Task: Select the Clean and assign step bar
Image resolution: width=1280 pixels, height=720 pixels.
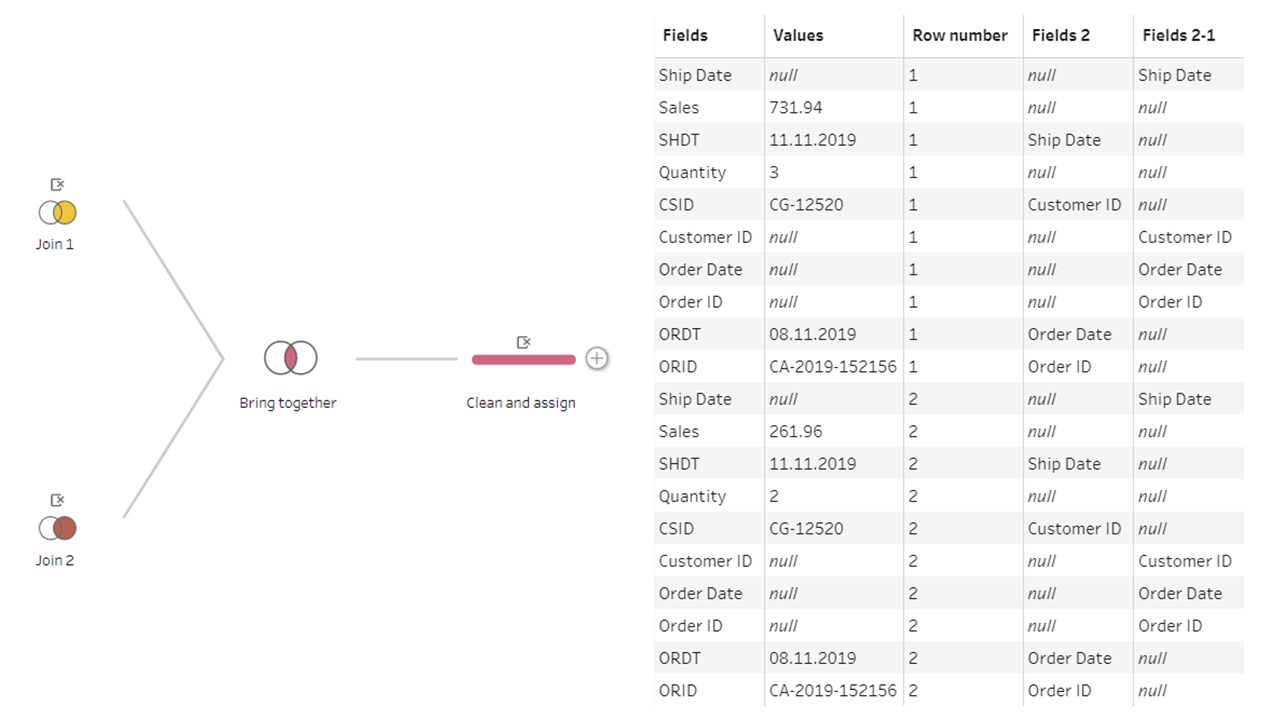Action: 523,360
